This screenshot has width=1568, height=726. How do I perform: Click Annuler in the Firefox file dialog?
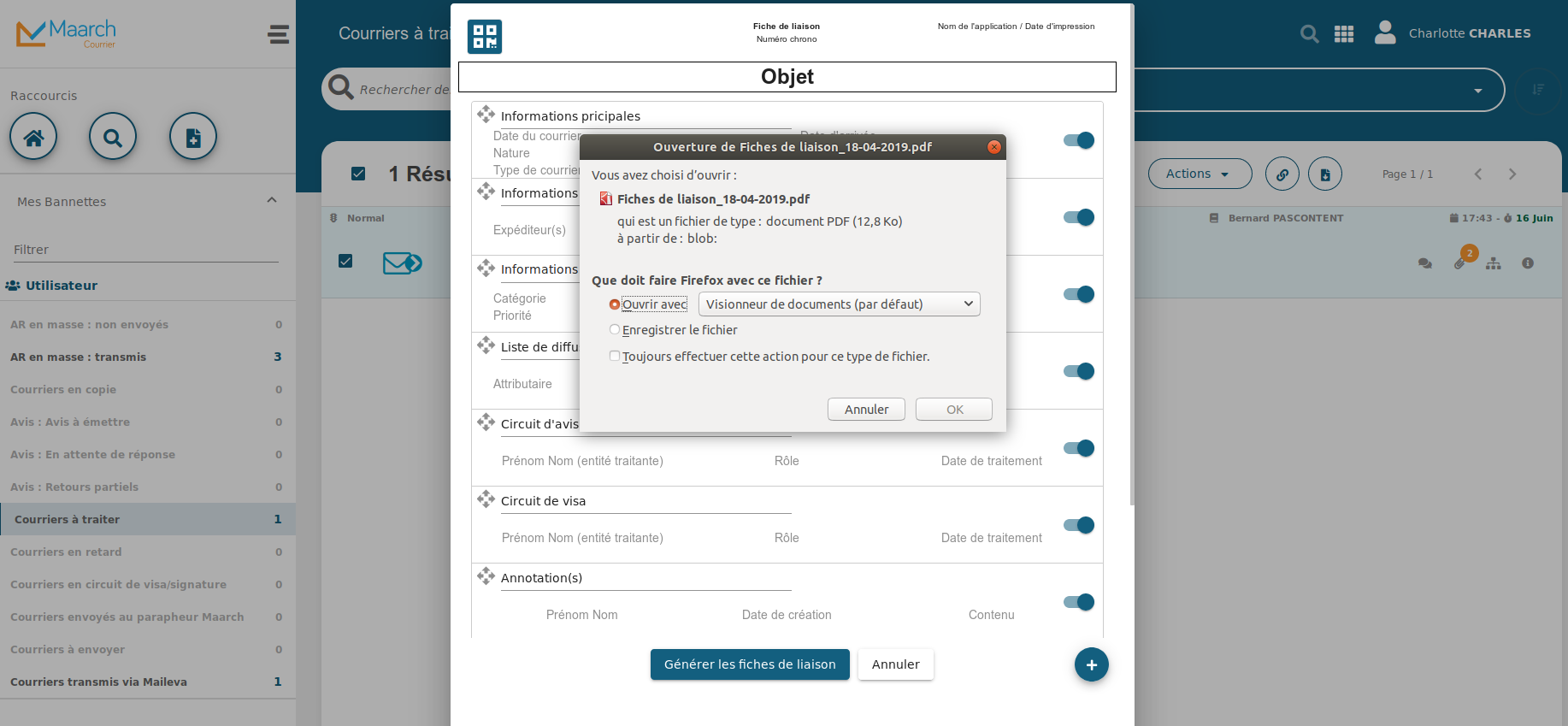pos(866,410)
